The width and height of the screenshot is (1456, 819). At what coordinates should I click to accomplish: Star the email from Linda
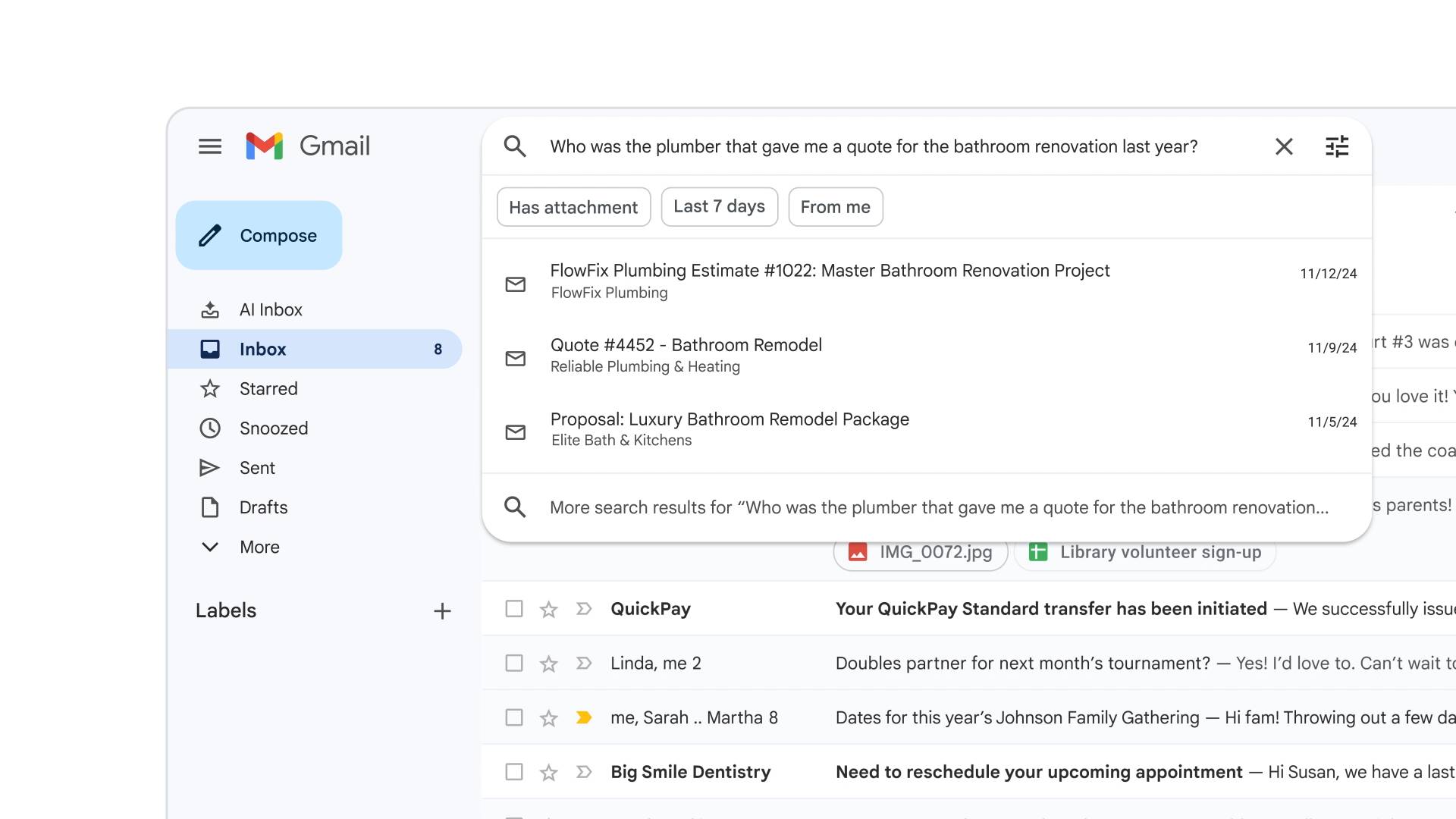548,663
